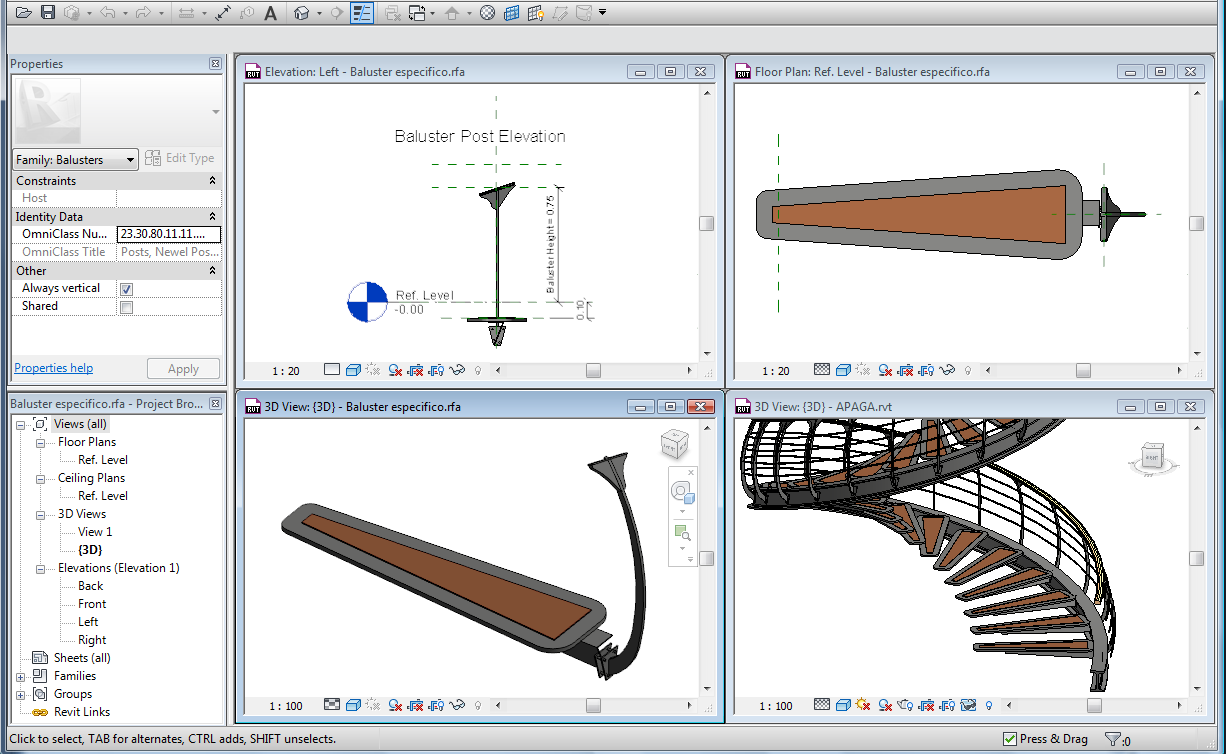Select the Aligned Dimension tool

222,13
